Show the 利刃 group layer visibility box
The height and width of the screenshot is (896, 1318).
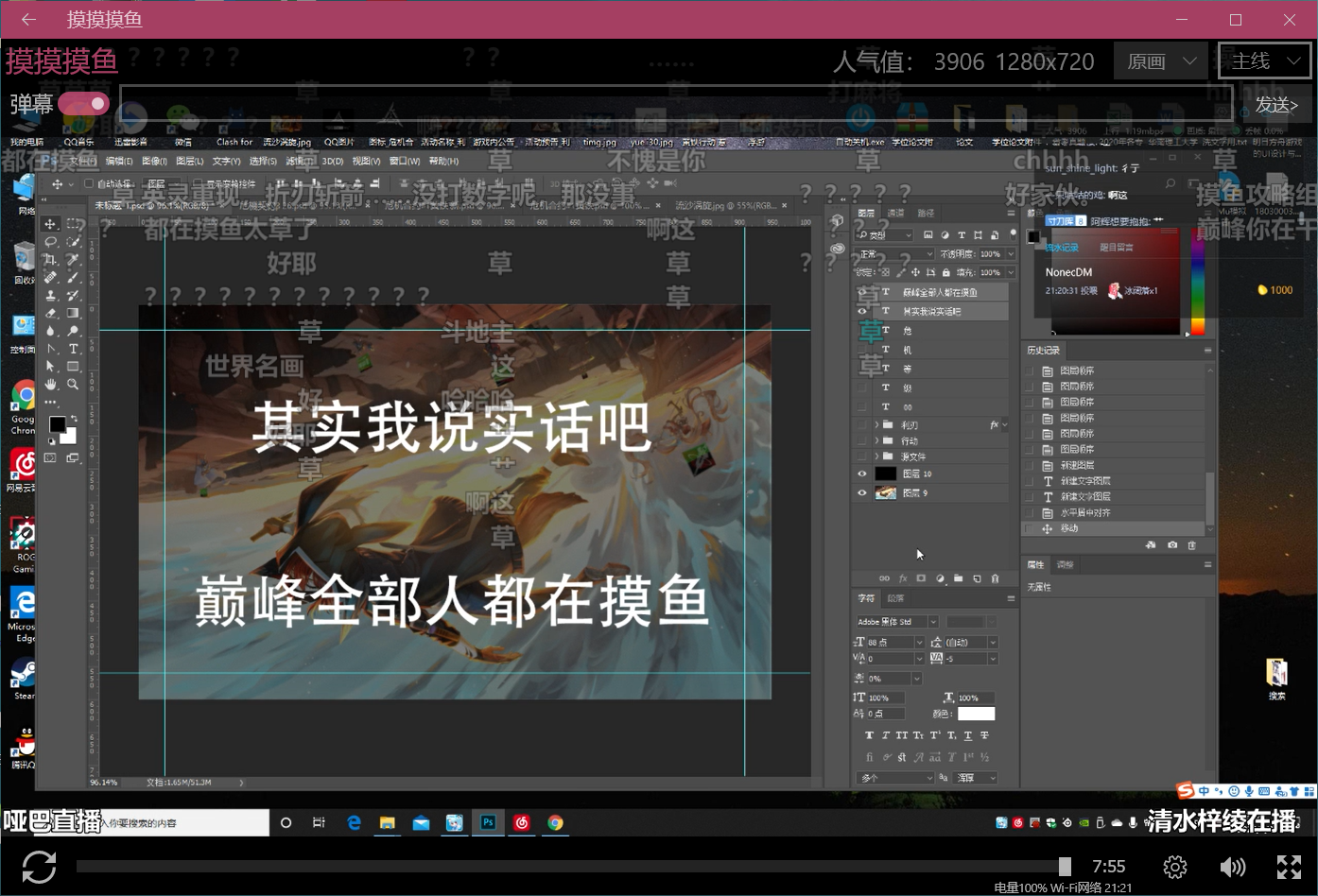(861, 425)
